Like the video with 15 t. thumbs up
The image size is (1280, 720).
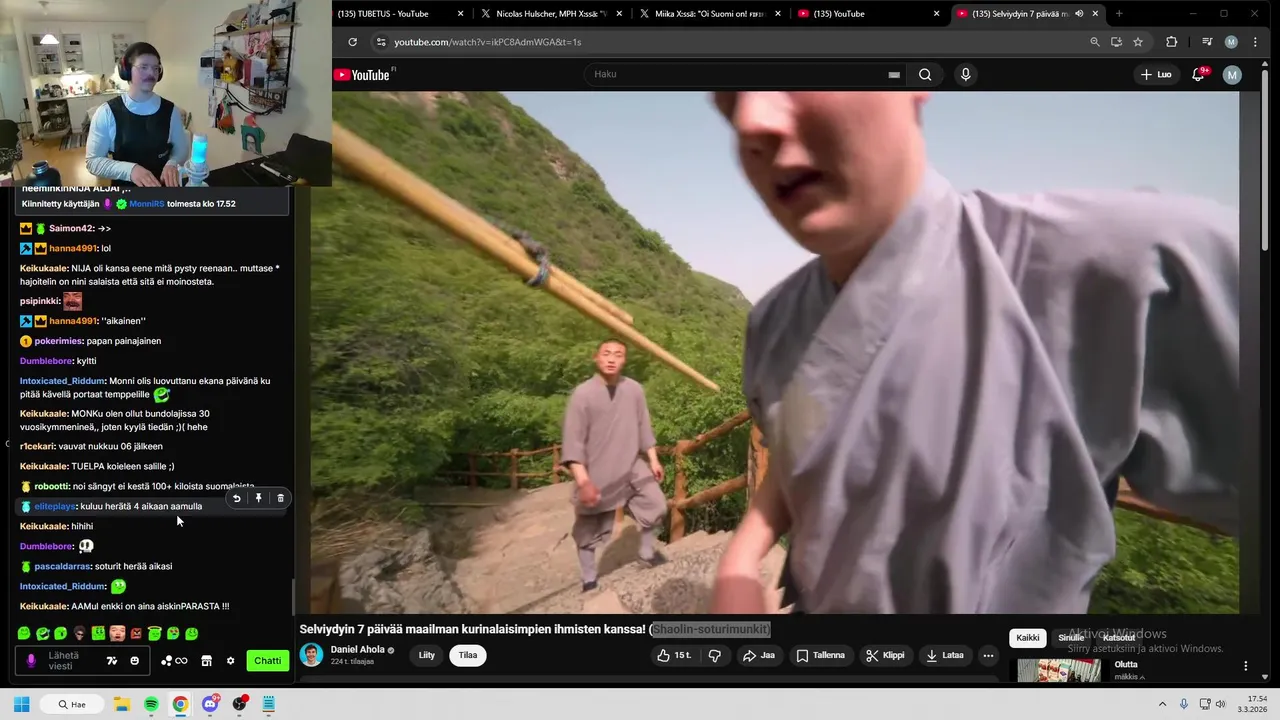[x=673, y=656]
